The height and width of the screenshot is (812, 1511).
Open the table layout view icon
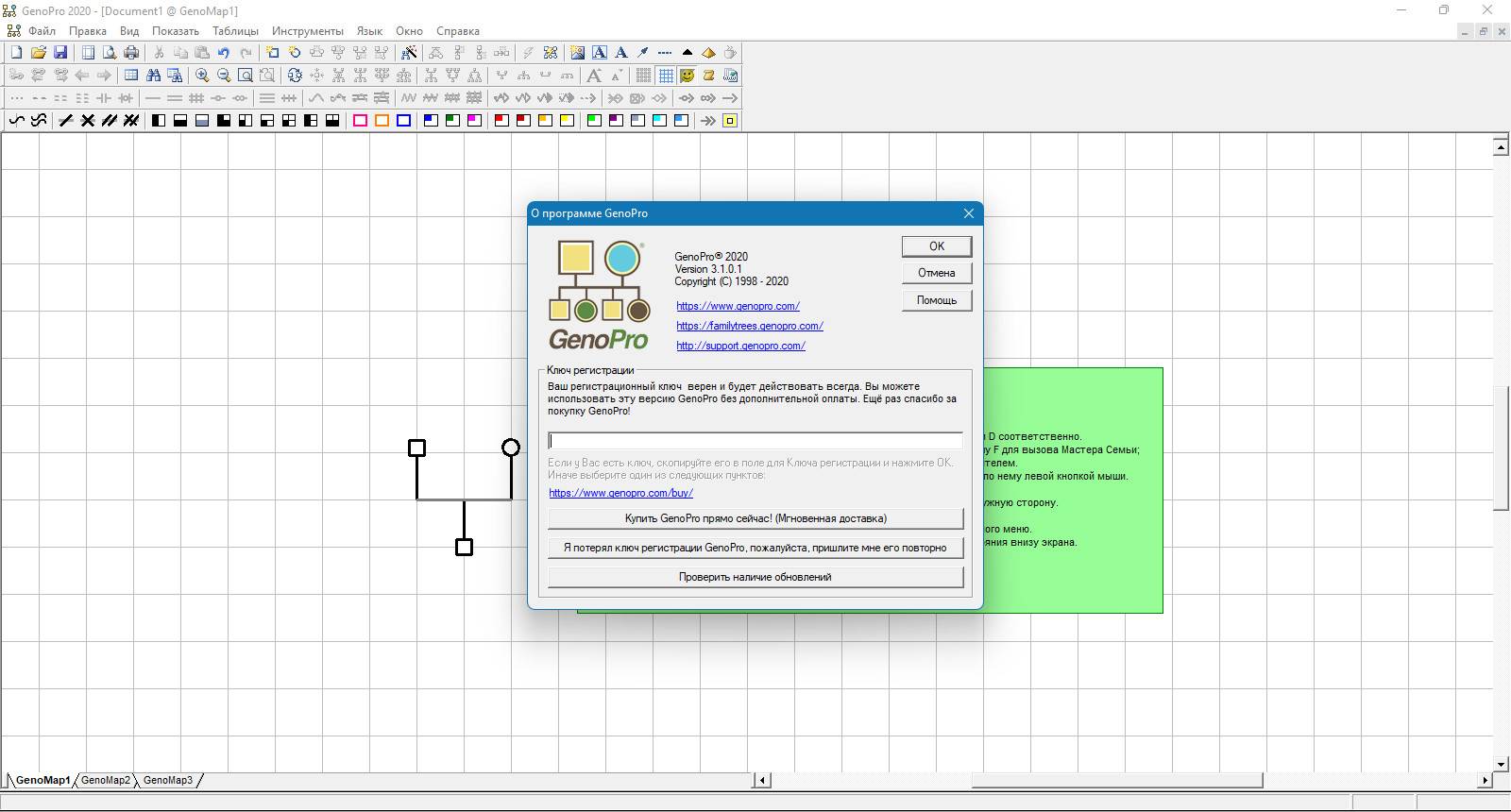pos(131,76)
